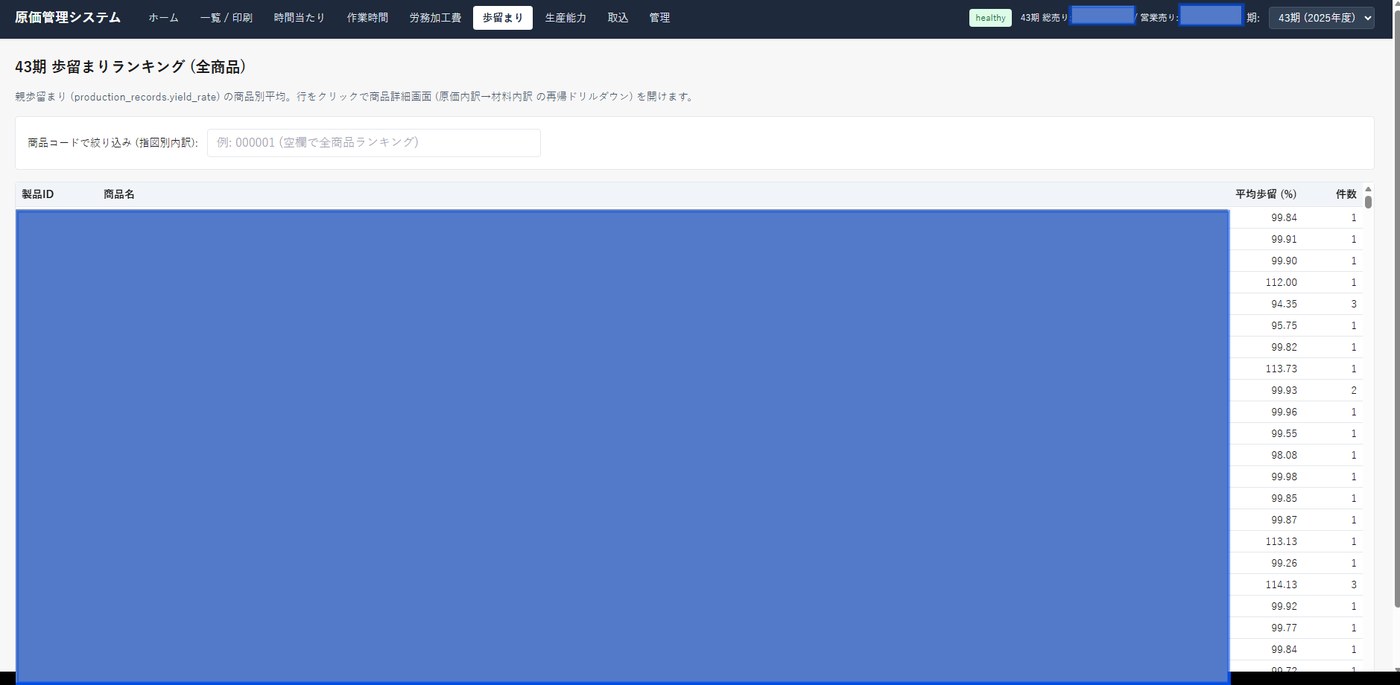Navigate to the 生産能力 page
Image resolution: width=1400 pixels, height=685 pixels.
565,18
